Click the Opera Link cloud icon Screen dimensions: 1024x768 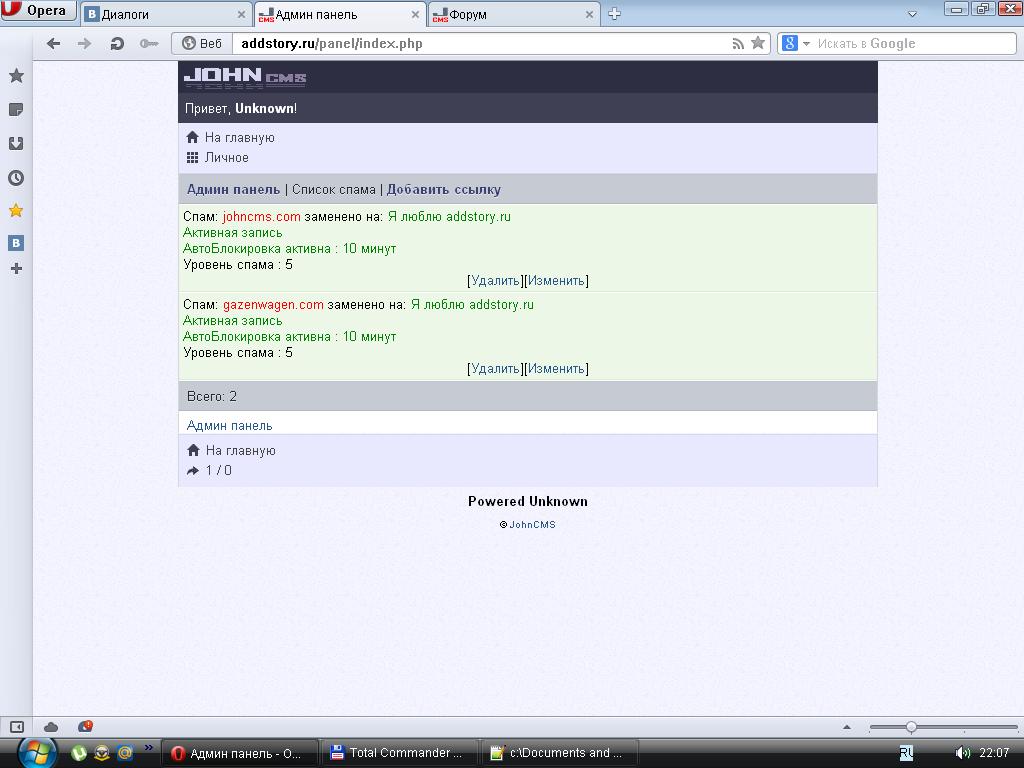pyautogui.click(x=50, y=727)
